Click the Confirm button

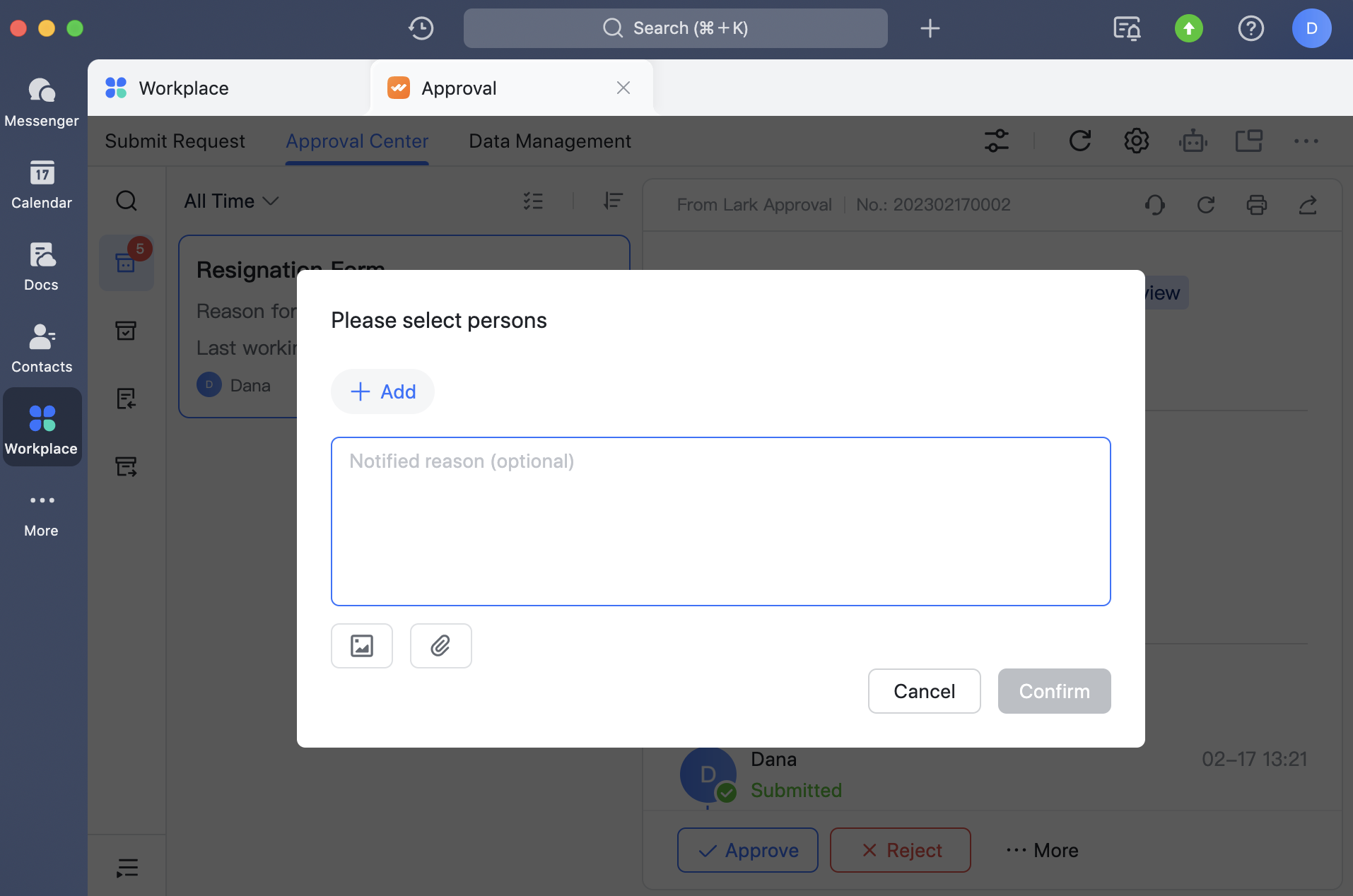pyautogui.click(x=1054, y=691)
